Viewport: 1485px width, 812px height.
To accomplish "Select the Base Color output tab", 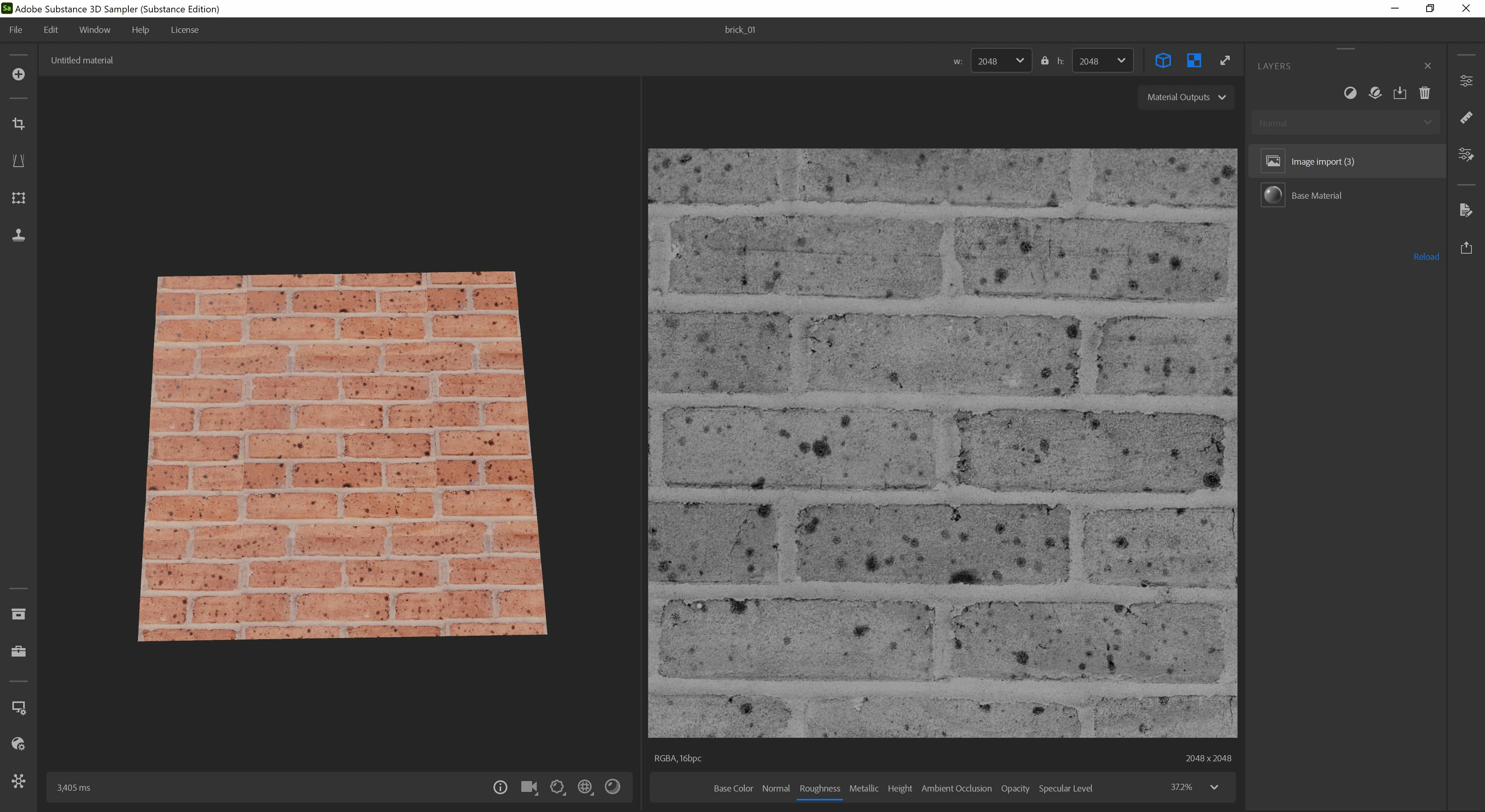I will (x=733, y=788).
